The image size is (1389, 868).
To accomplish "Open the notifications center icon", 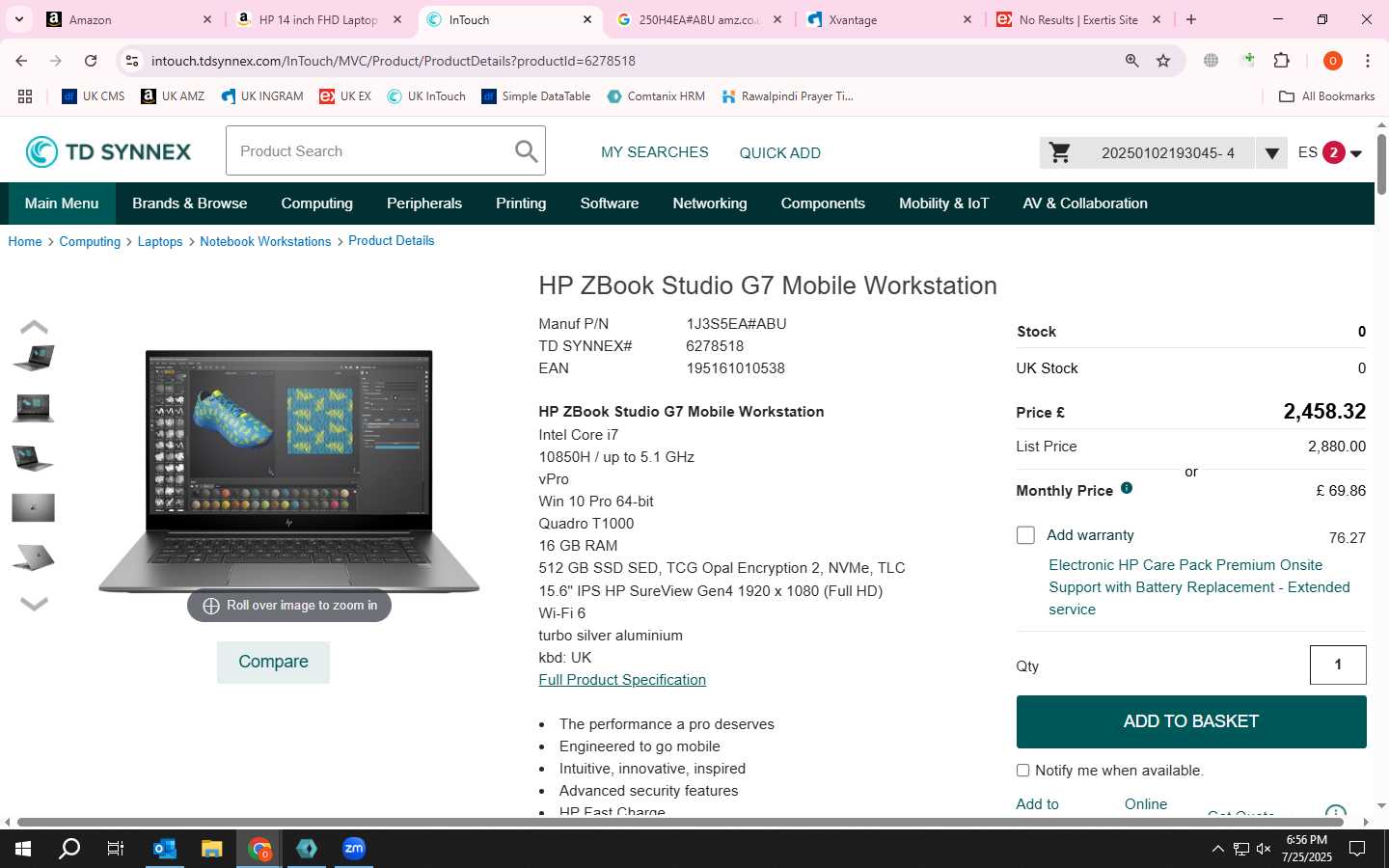I will tap(1357, 849).
